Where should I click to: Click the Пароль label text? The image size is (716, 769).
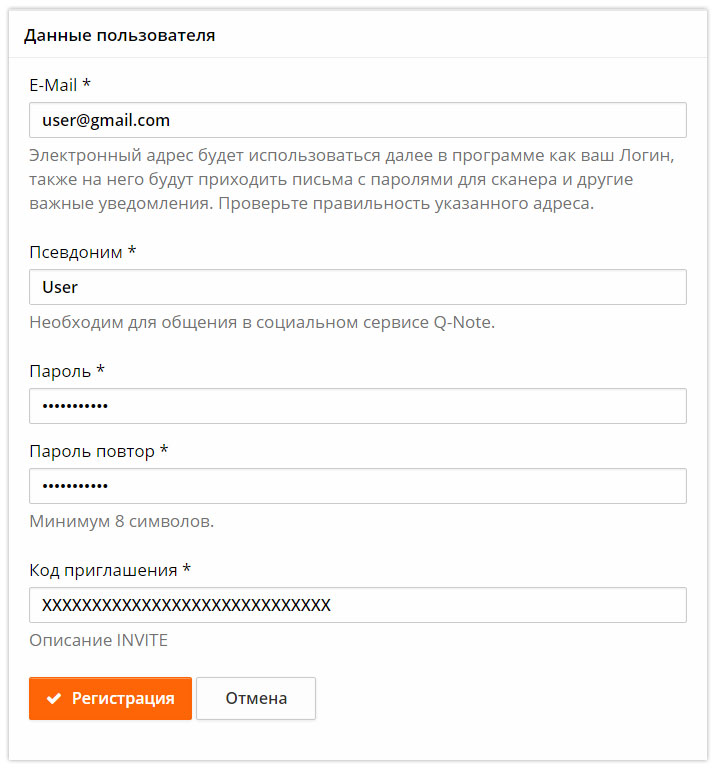(60, 371)
